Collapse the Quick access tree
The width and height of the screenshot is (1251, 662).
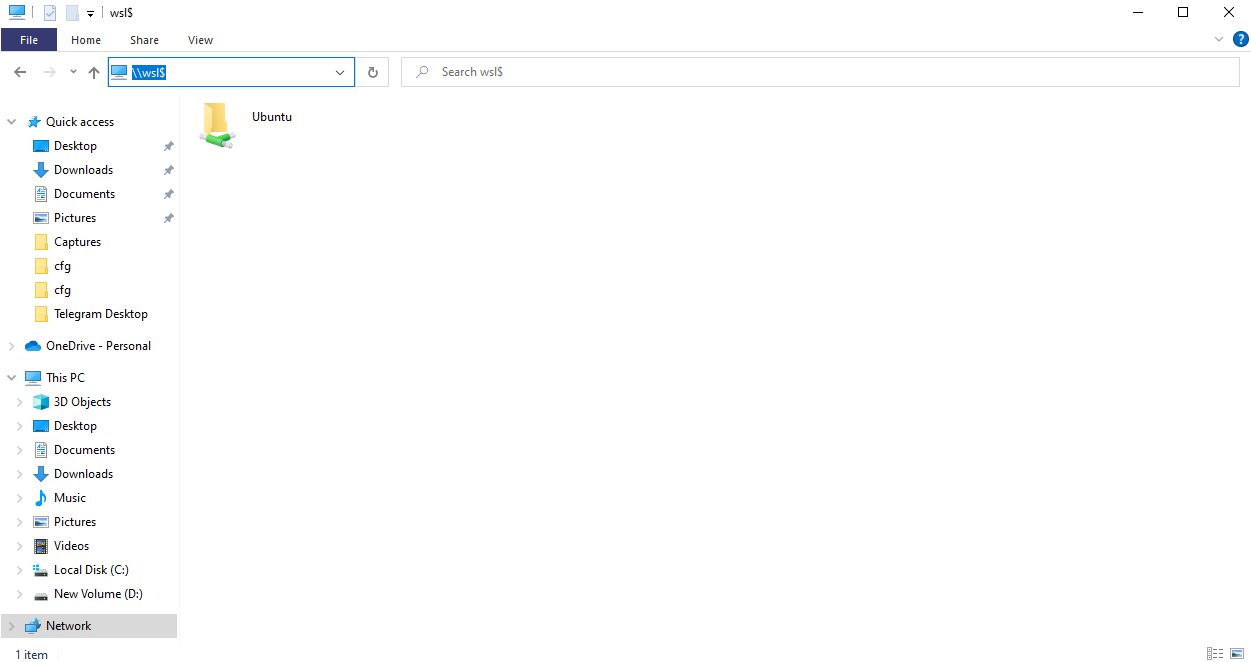[x=12, y=122]
